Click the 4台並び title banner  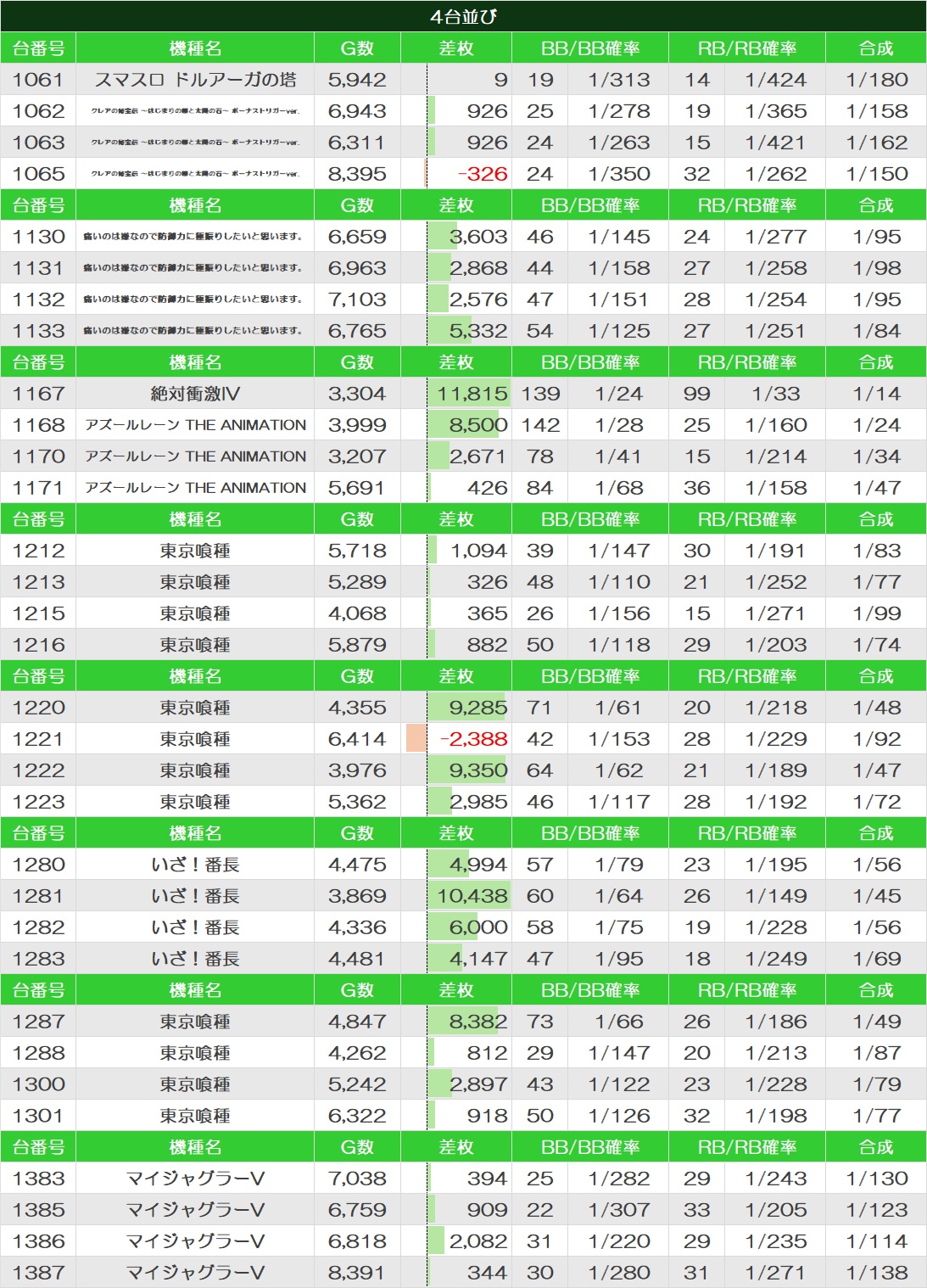pyautogui.click(x=463, y=16)
